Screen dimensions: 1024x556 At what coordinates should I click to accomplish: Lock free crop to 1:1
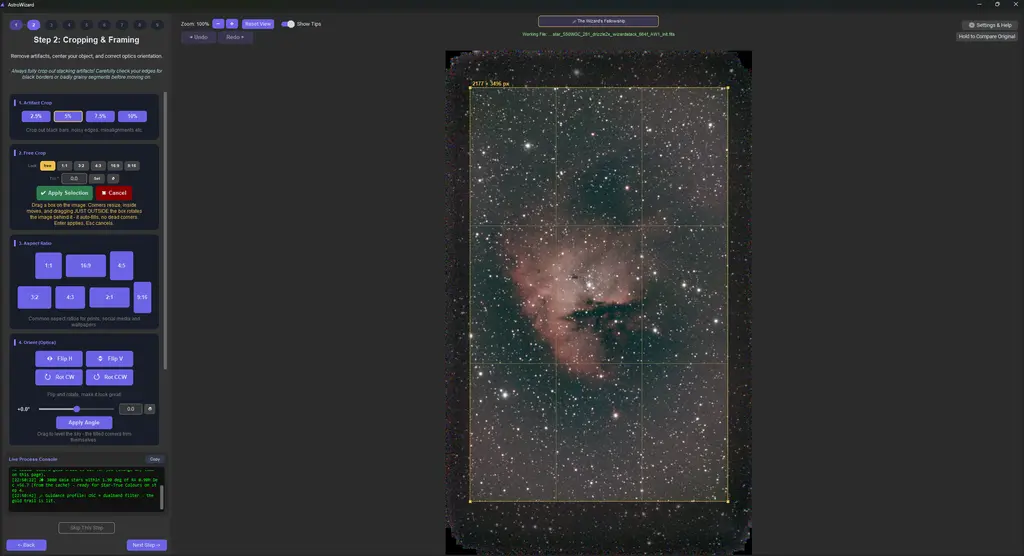click(64, 166)
